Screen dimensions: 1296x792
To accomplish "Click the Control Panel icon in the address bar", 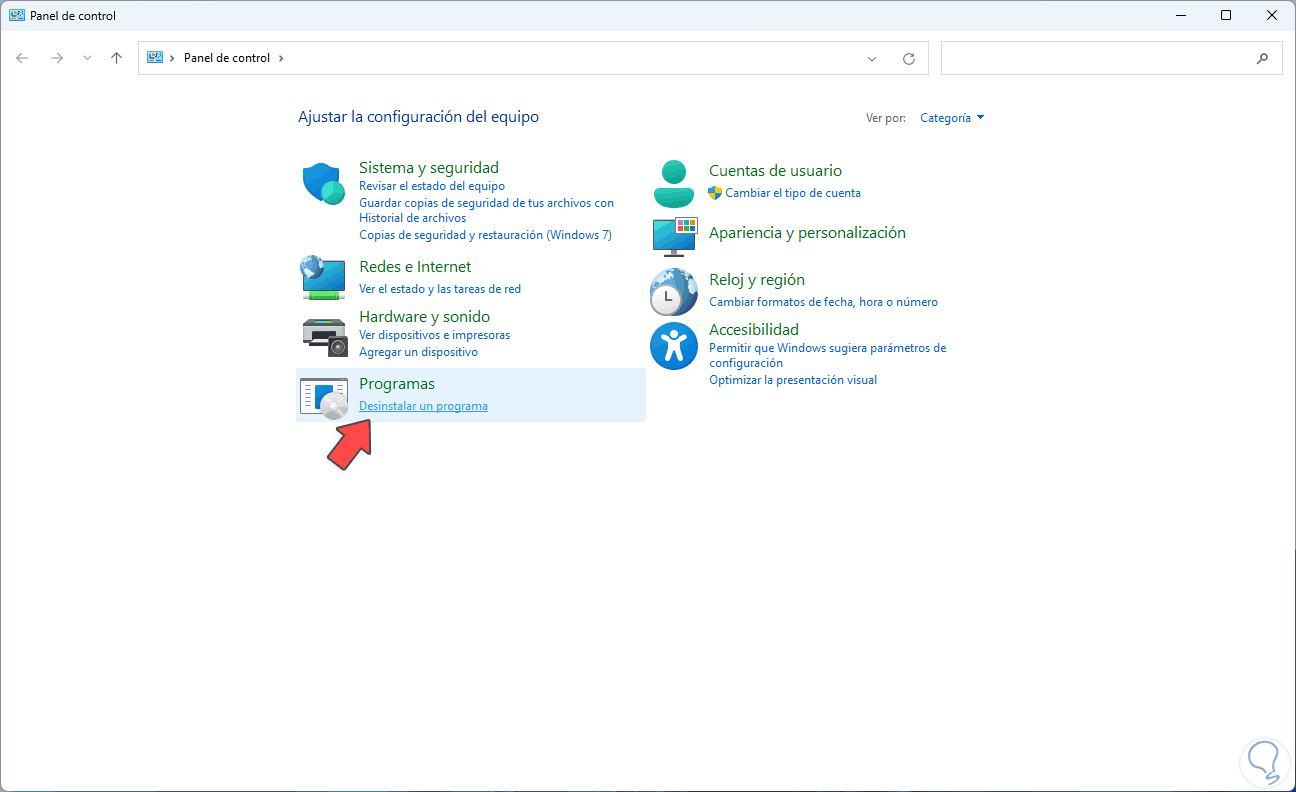I will point(155,58).
